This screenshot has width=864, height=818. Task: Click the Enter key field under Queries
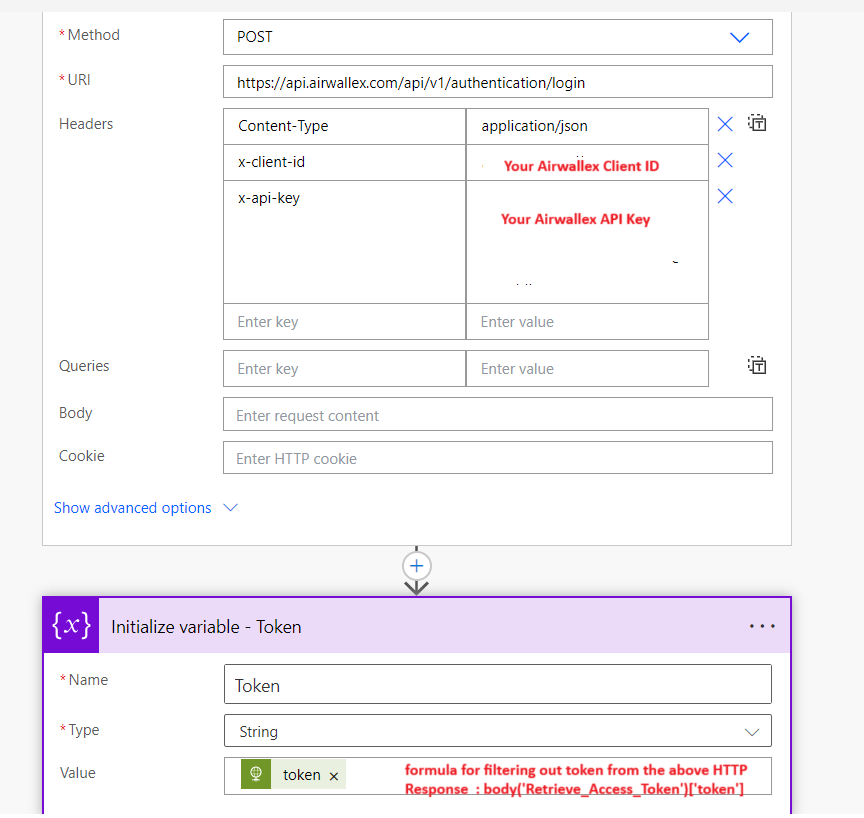pos(344,368)
